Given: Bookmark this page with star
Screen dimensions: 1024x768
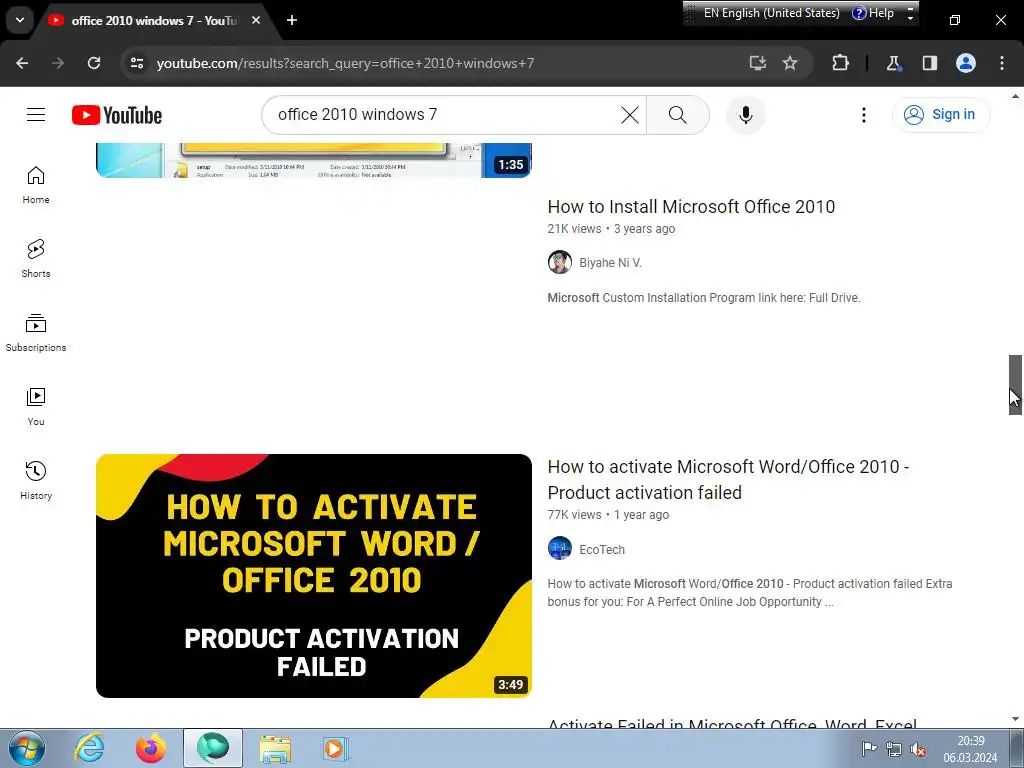Looking at the screenshot, I should tap(790, 63).
